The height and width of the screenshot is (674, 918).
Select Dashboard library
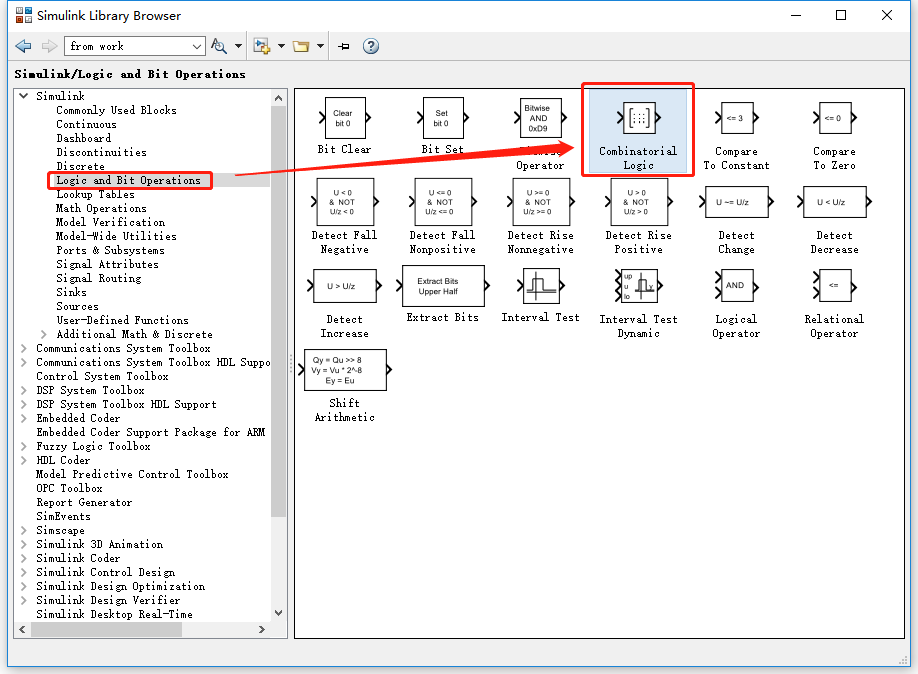83,138
